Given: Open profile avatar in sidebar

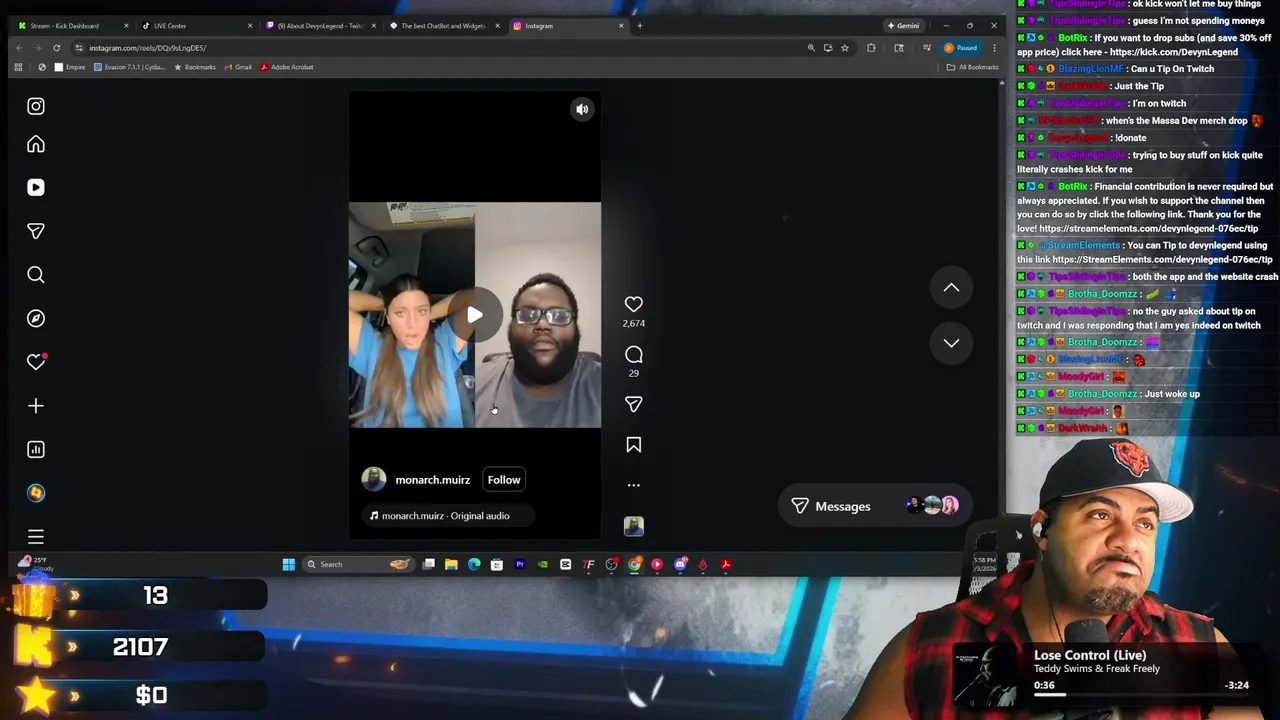Looking at the screenshot, I should pyautogui.click(x=36, y=493).
